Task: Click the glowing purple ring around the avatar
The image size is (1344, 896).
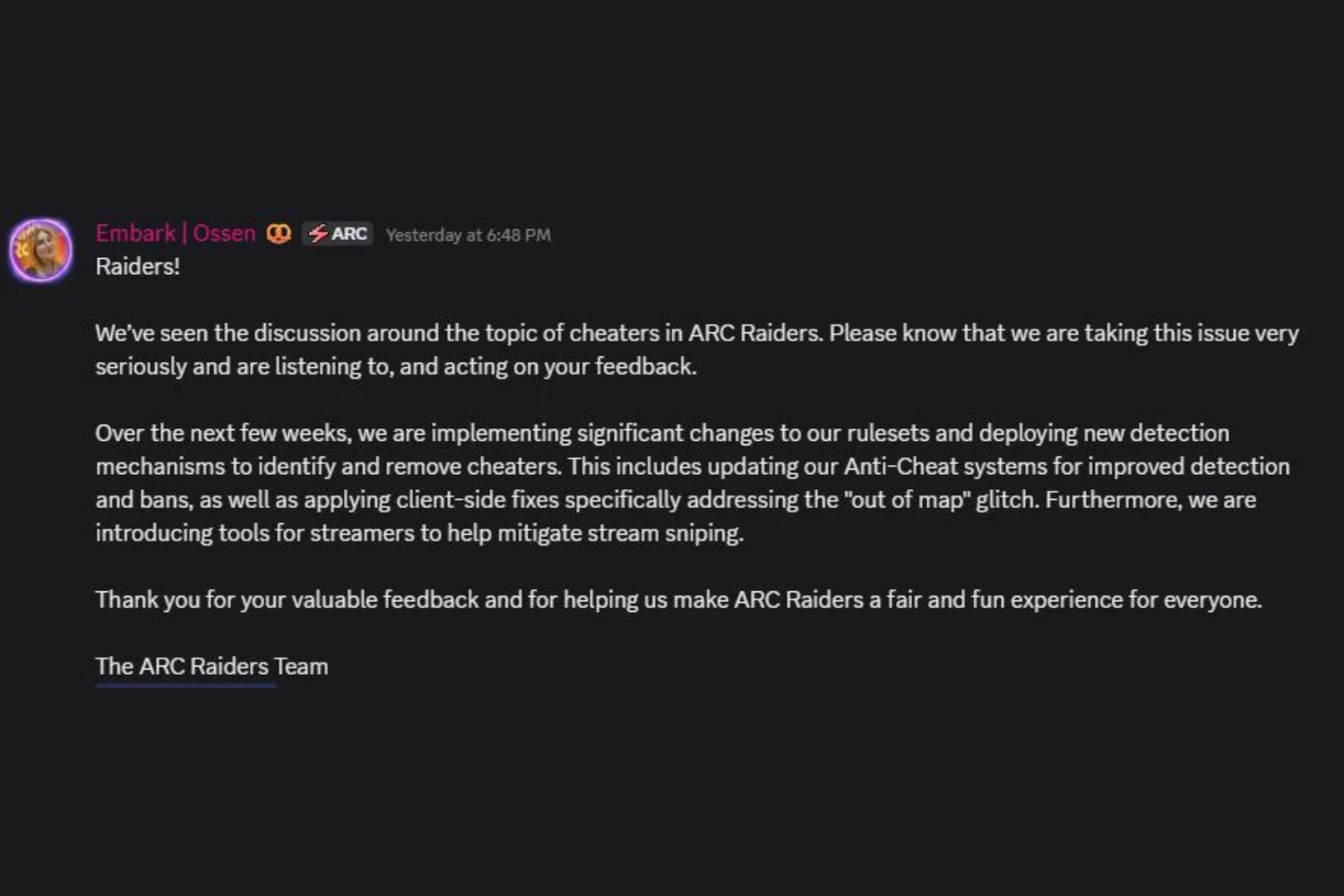Action: coord(39,220)
